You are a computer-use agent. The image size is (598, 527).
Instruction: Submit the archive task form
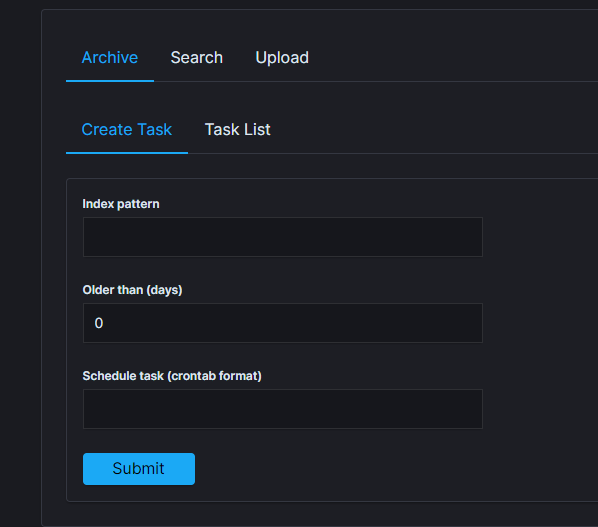[x=139, y=469]
